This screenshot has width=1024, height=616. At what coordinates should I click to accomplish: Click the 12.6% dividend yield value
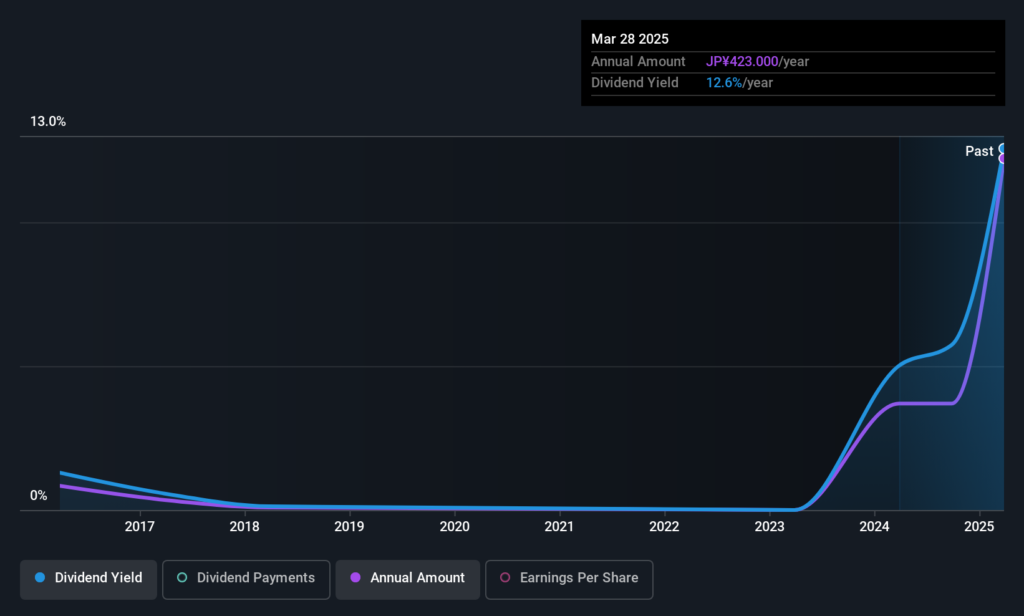(x=724, y=83)
